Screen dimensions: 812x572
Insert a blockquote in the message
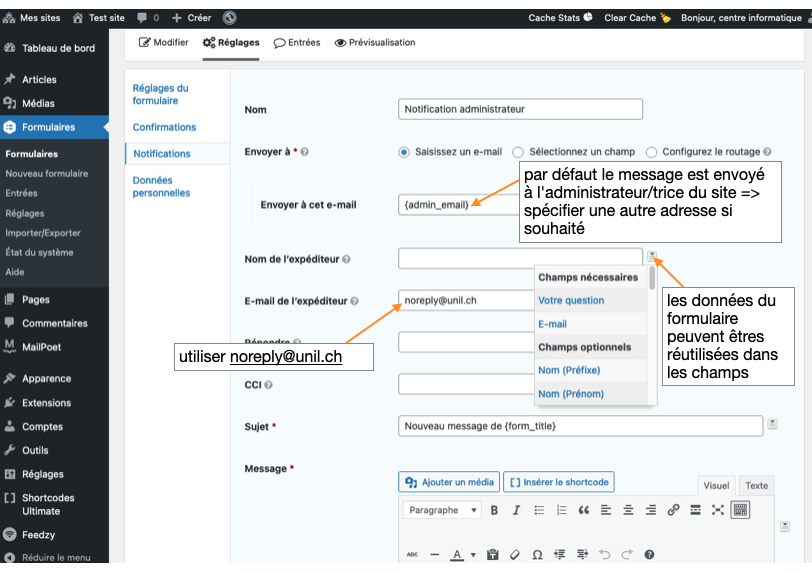(584, 510)
